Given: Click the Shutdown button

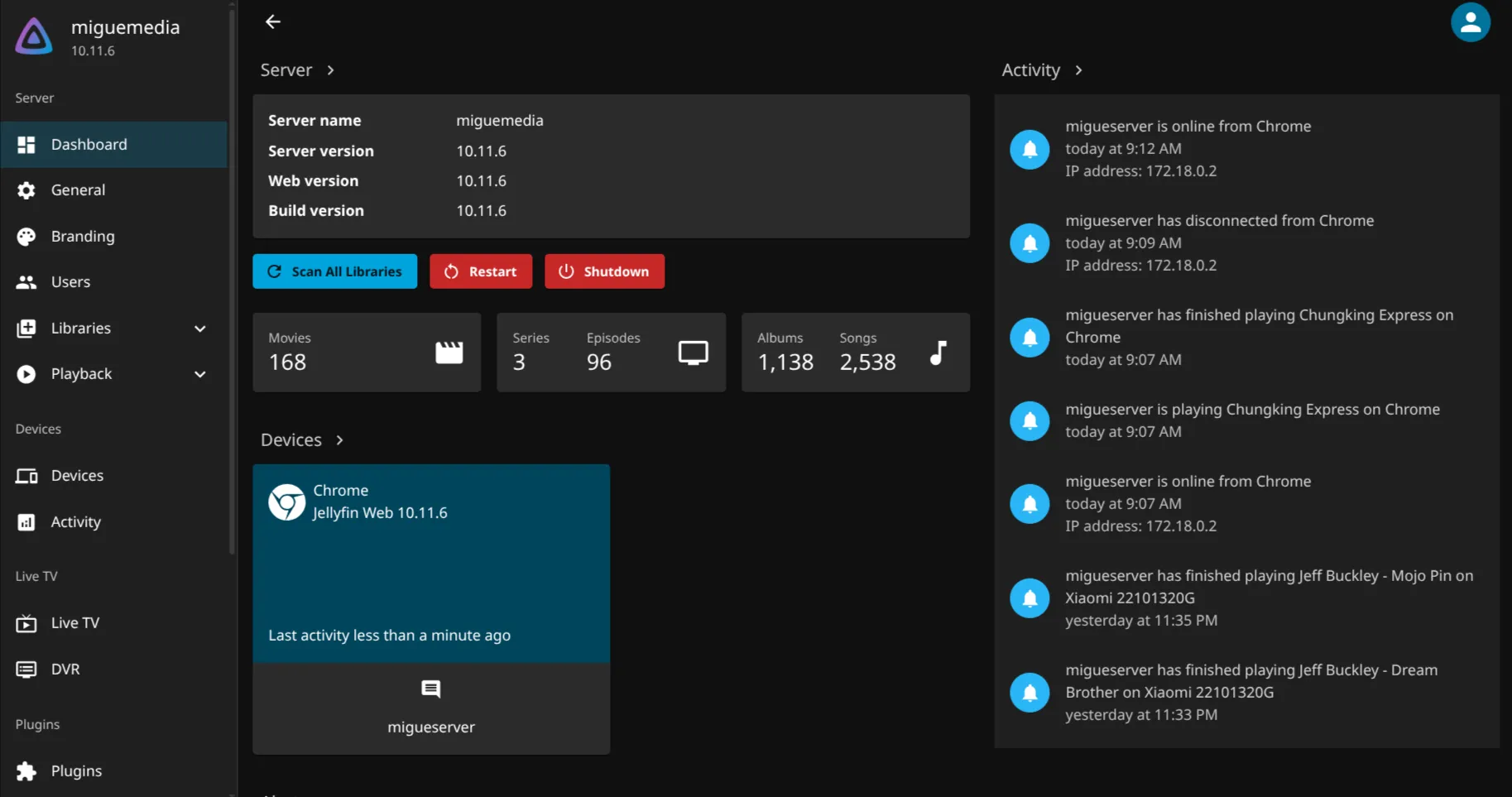Looking at the screenshot, I should 604,271.
